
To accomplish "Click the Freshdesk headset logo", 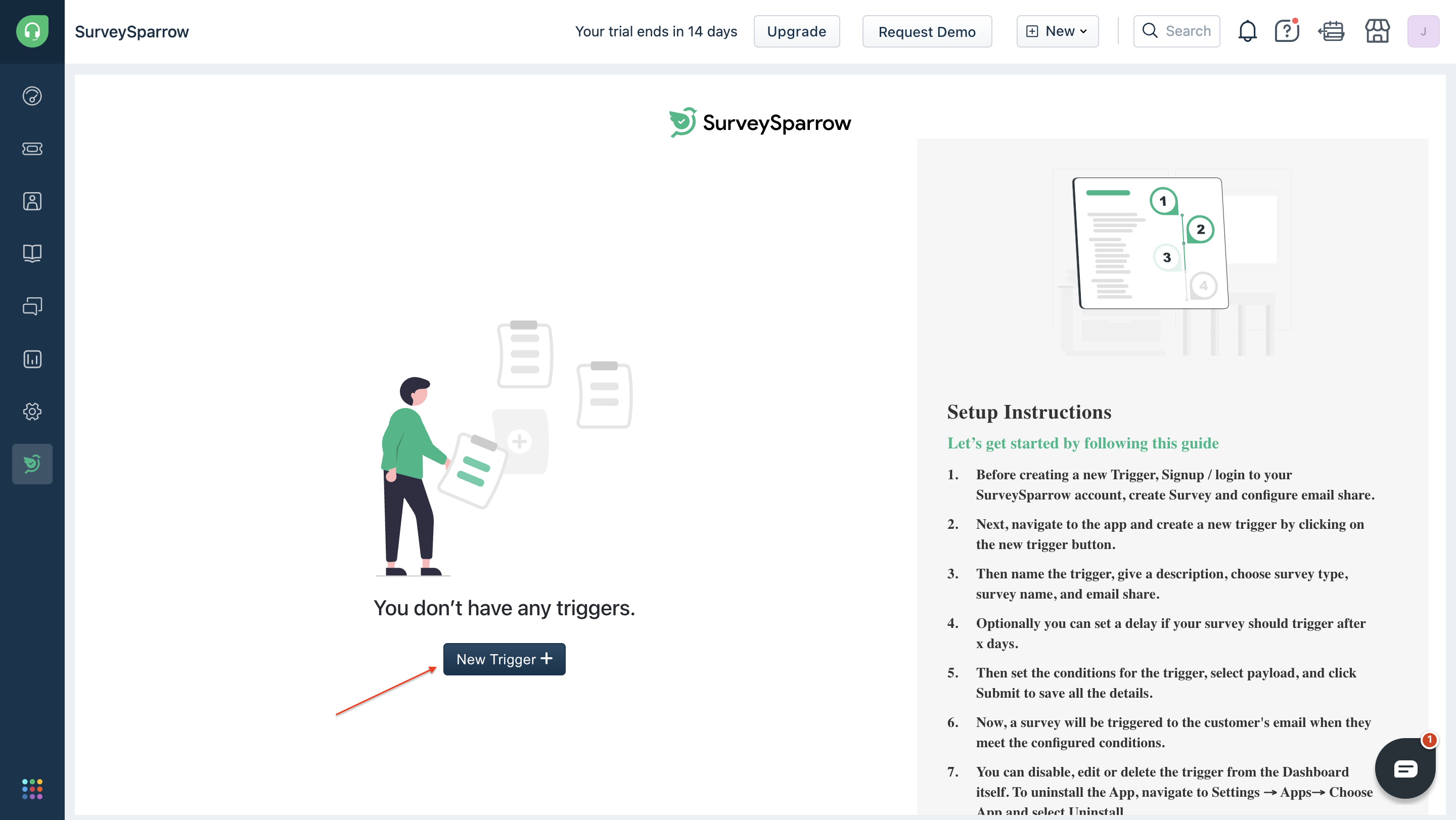I will pyautogui.click(x=32, y=31).
